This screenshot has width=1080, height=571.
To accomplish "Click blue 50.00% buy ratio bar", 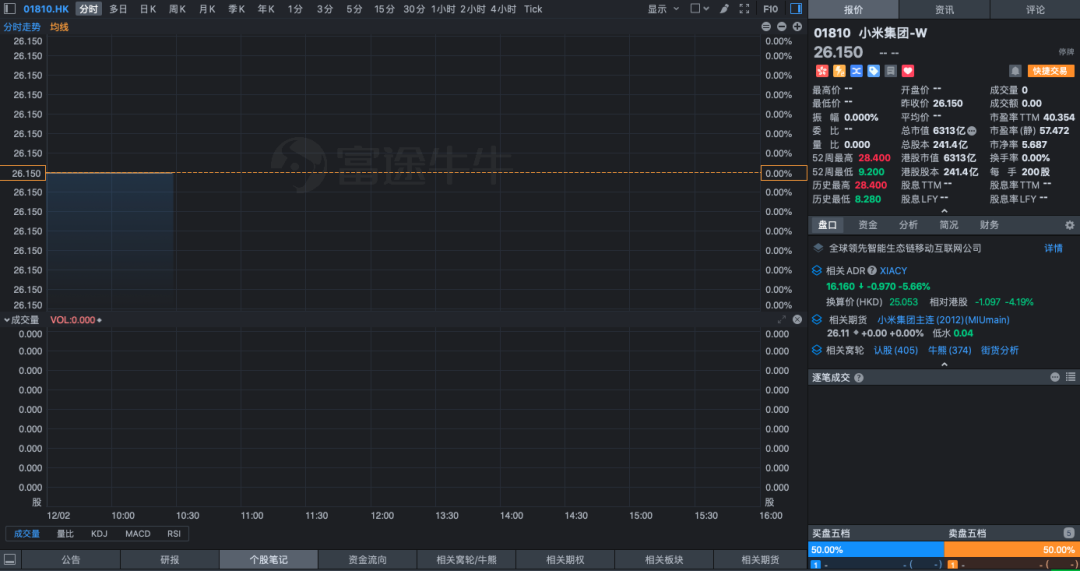I will [875, 550].
